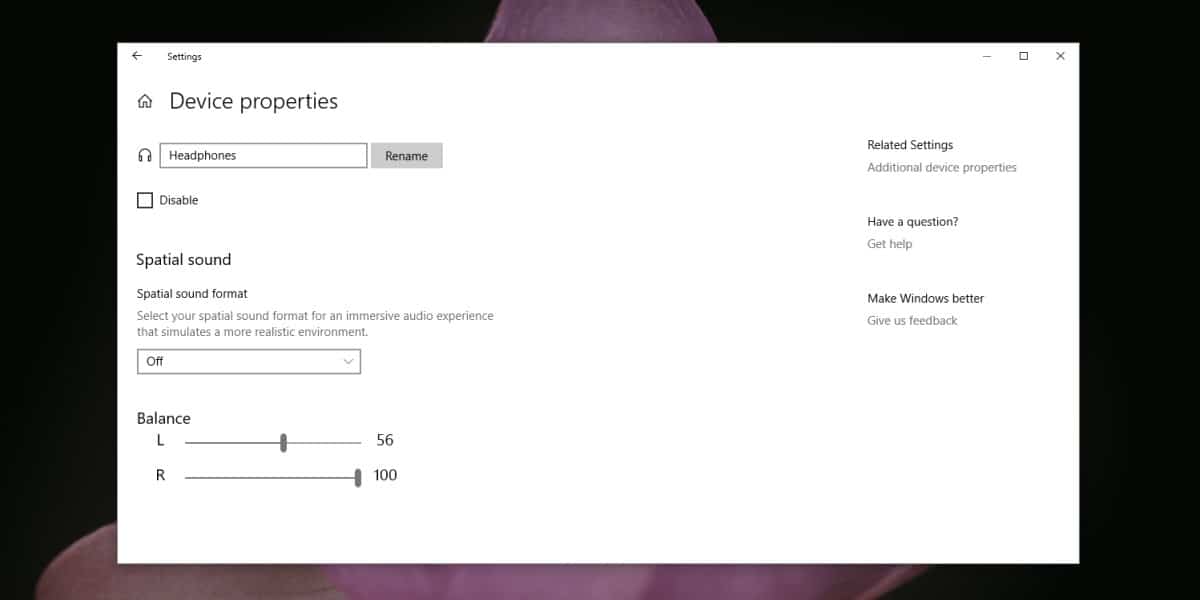The height and width of the screenshot is (600, 1200).
Task: Open Additional device properties link
Action: pyautogui.click(x=942, y=167)
